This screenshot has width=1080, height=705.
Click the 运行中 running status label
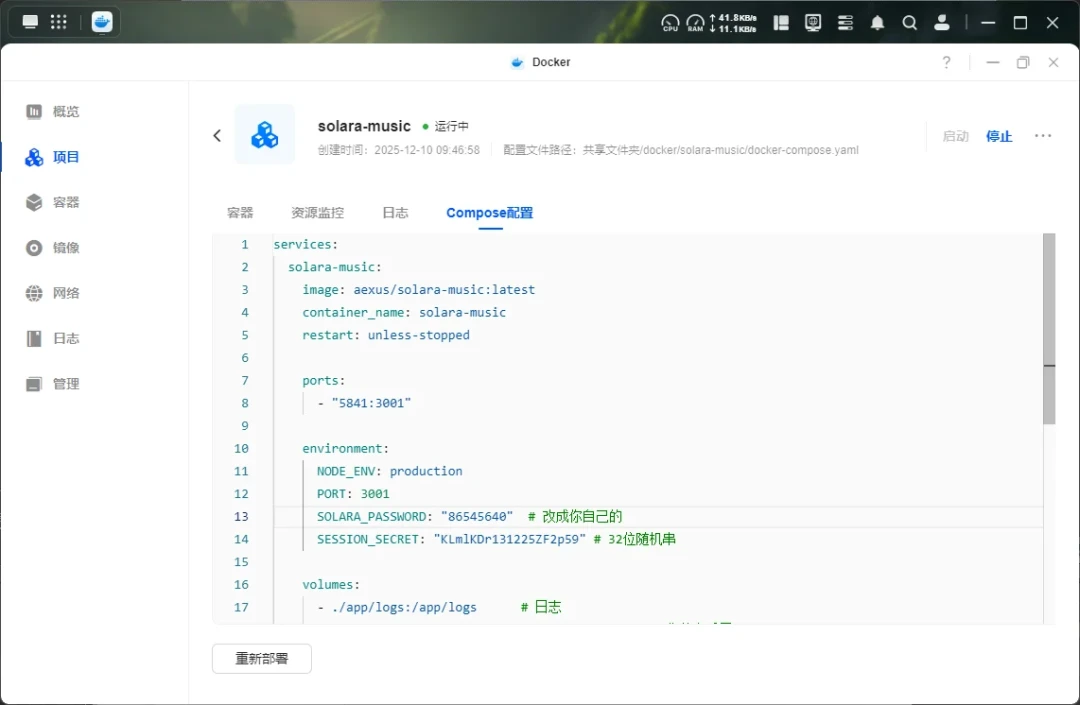coord(451,127)
